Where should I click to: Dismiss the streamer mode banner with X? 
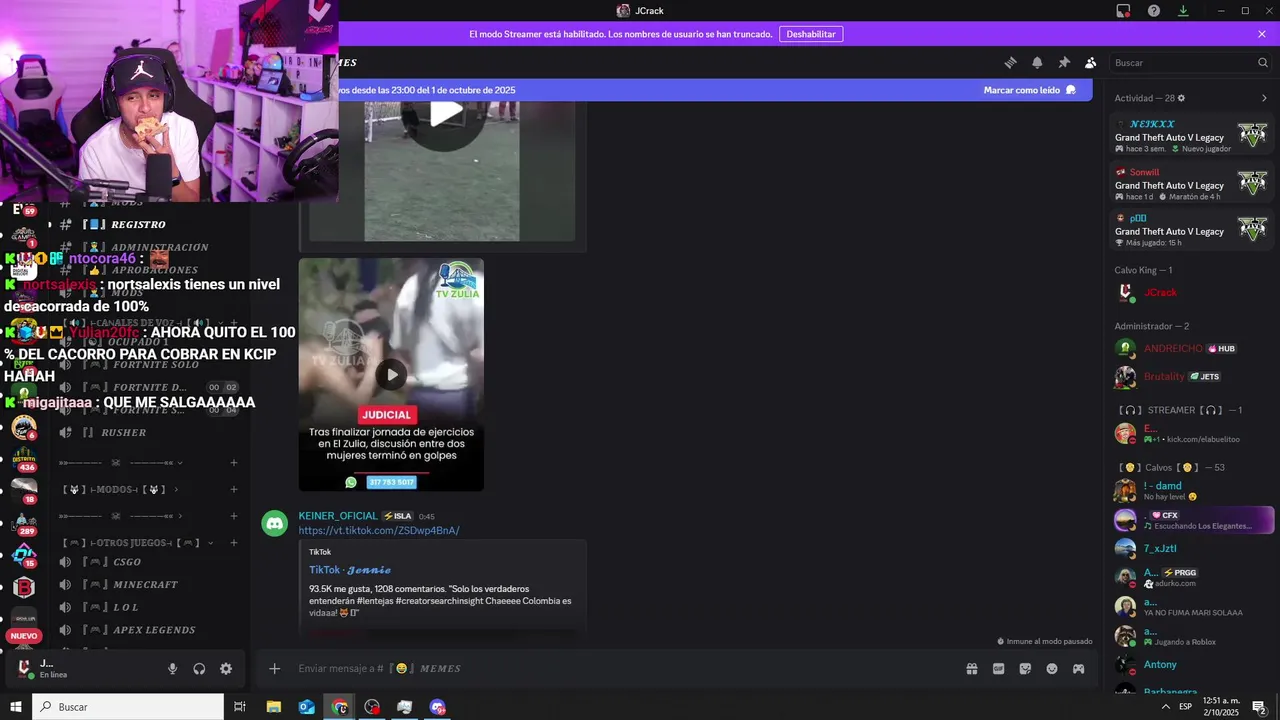tap(1262, 34)
